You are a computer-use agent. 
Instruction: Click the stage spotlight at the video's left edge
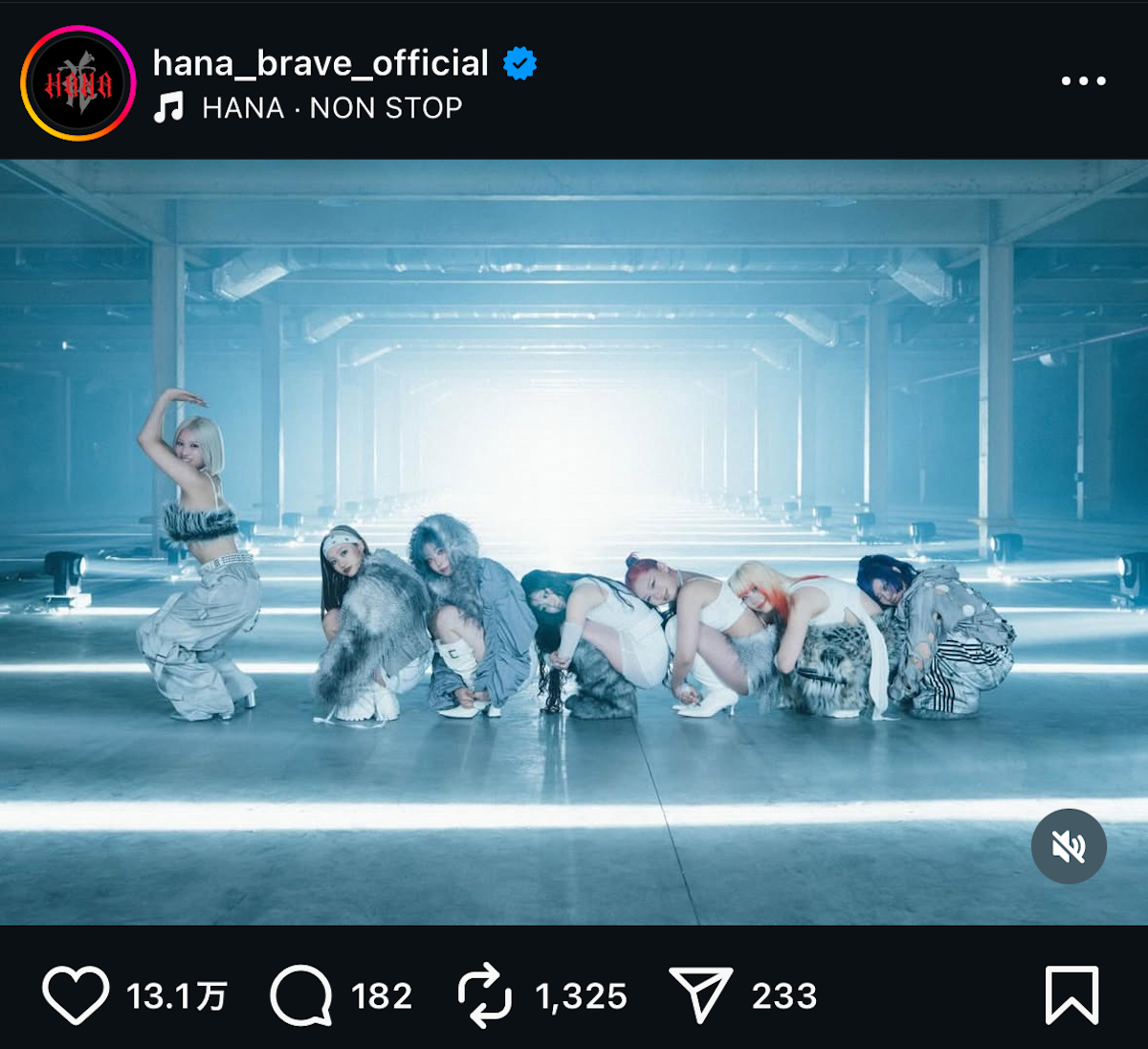pyautogui.click(x=64, y=574)
